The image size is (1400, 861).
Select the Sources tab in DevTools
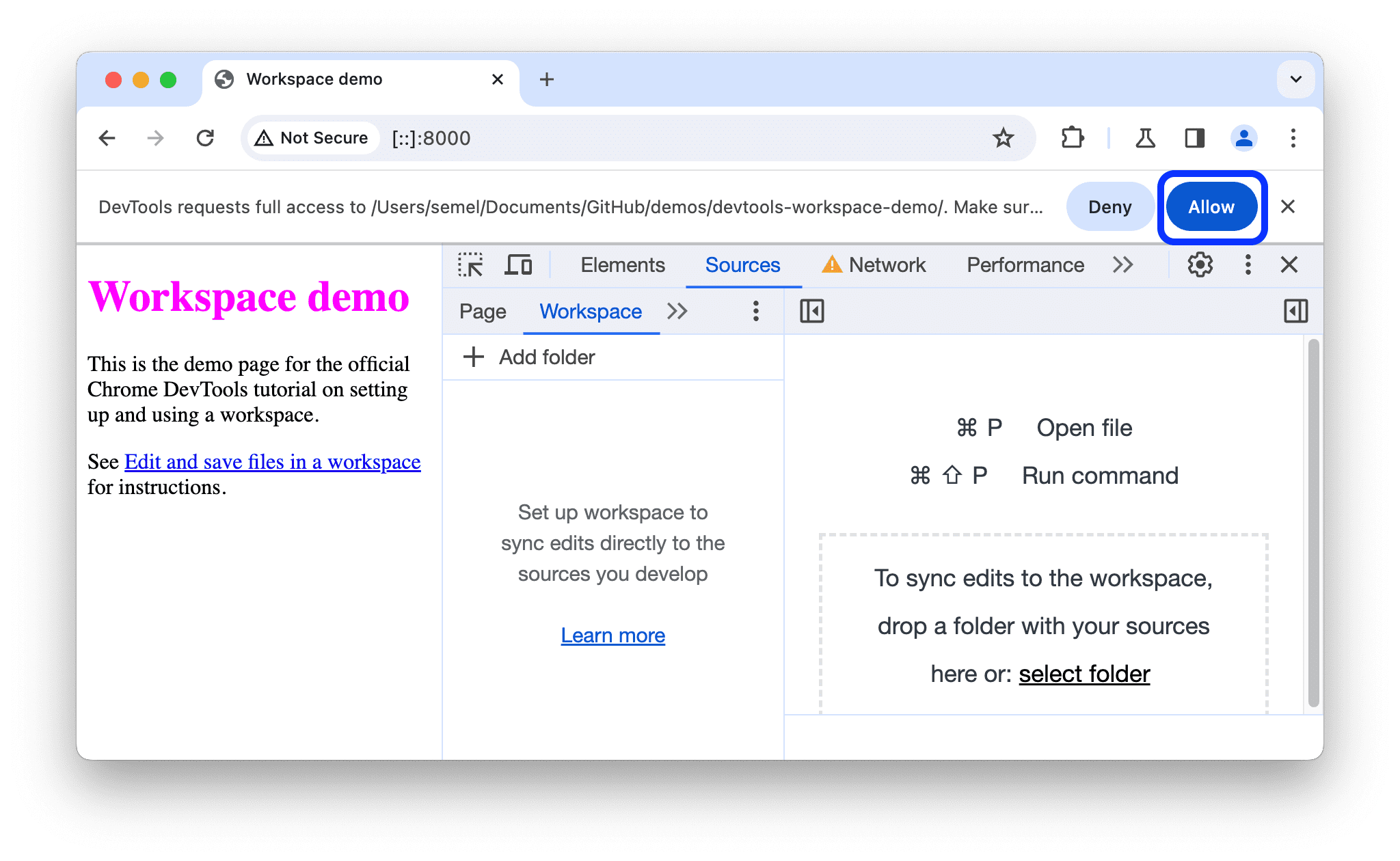(741, 265)
